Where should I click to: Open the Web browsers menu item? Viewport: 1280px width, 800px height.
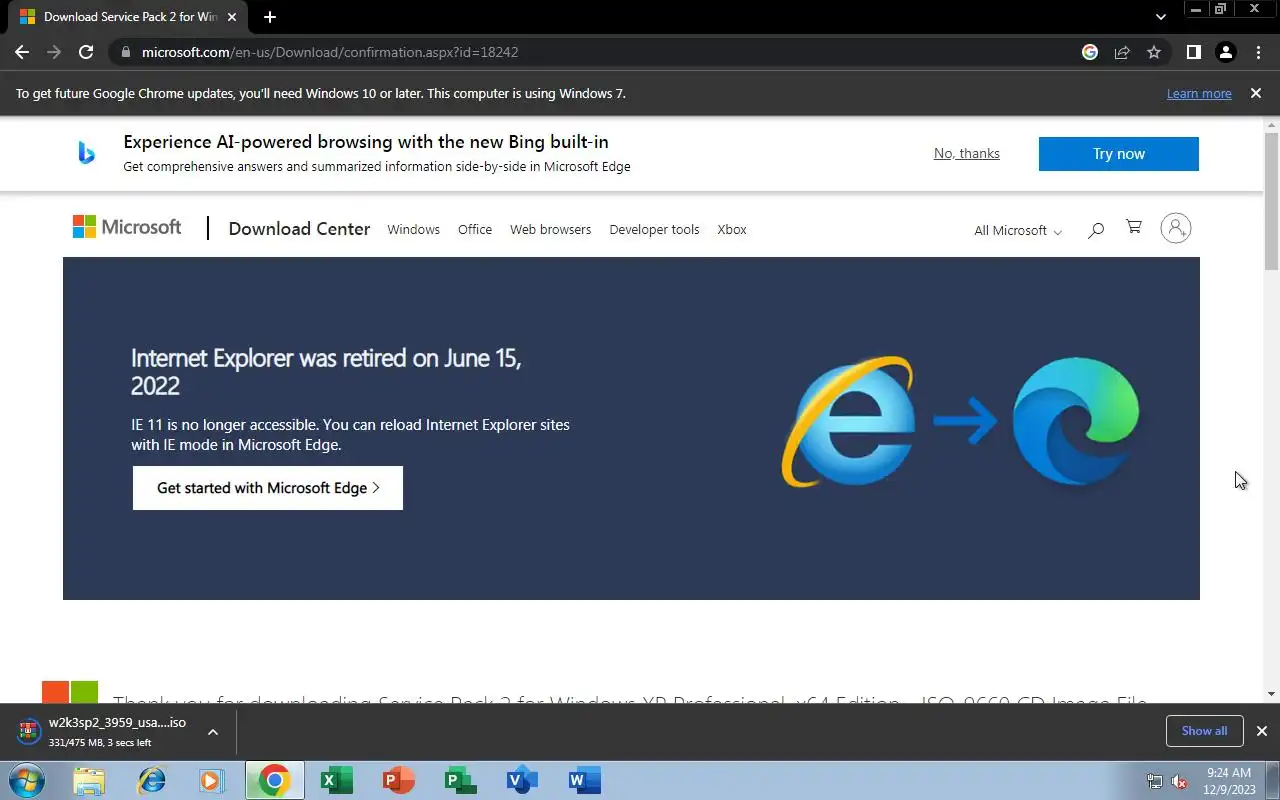coord(550,229)
